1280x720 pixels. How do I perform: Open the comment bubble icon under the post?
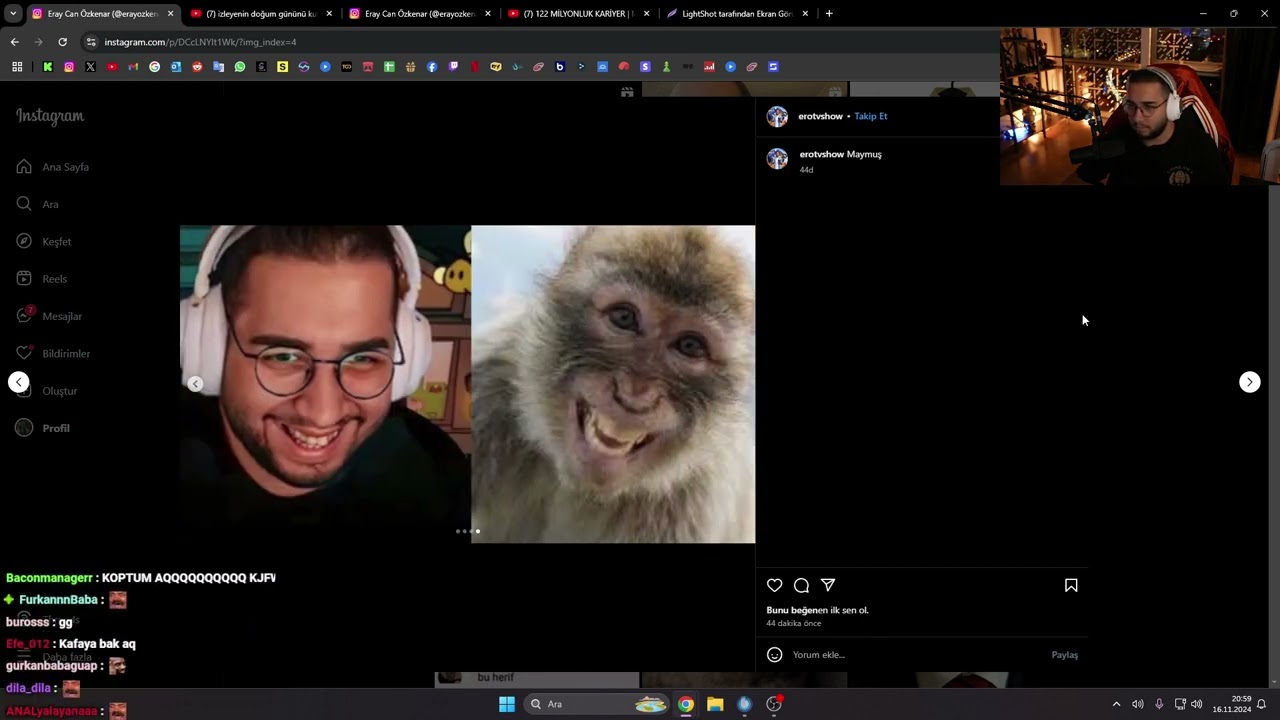(801, 585)
